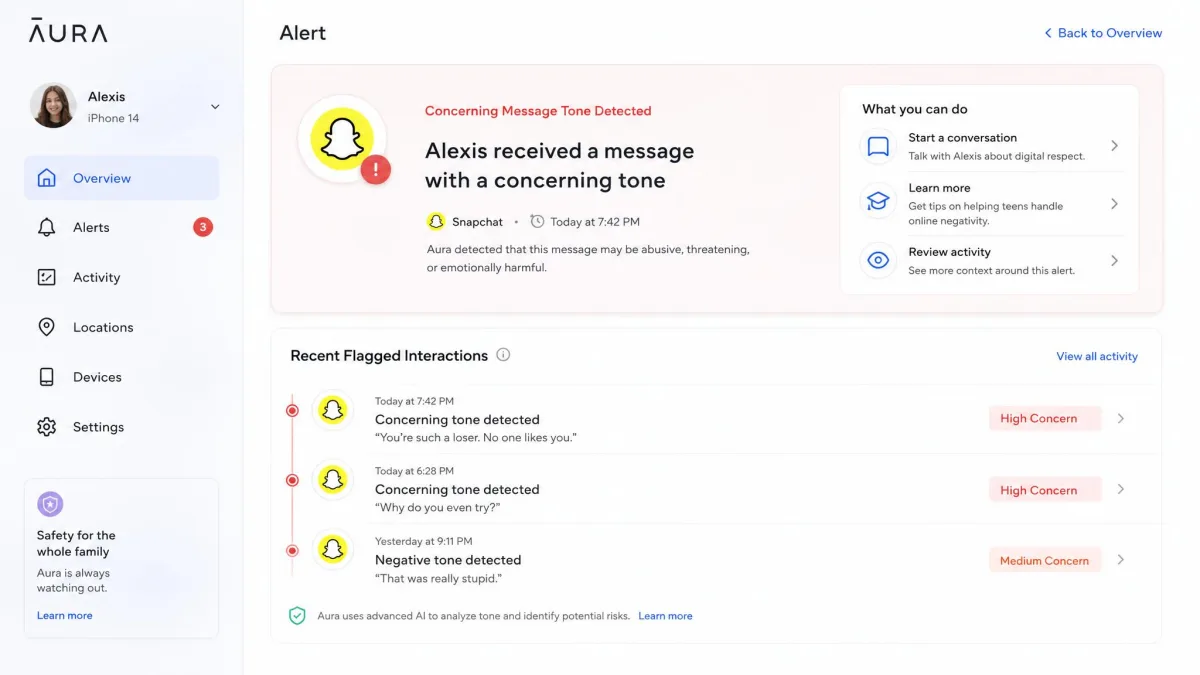Click info icon next to Recent Flagged Interactions
The height and width of the screenshot is (675, 1200).
(503, 355)
